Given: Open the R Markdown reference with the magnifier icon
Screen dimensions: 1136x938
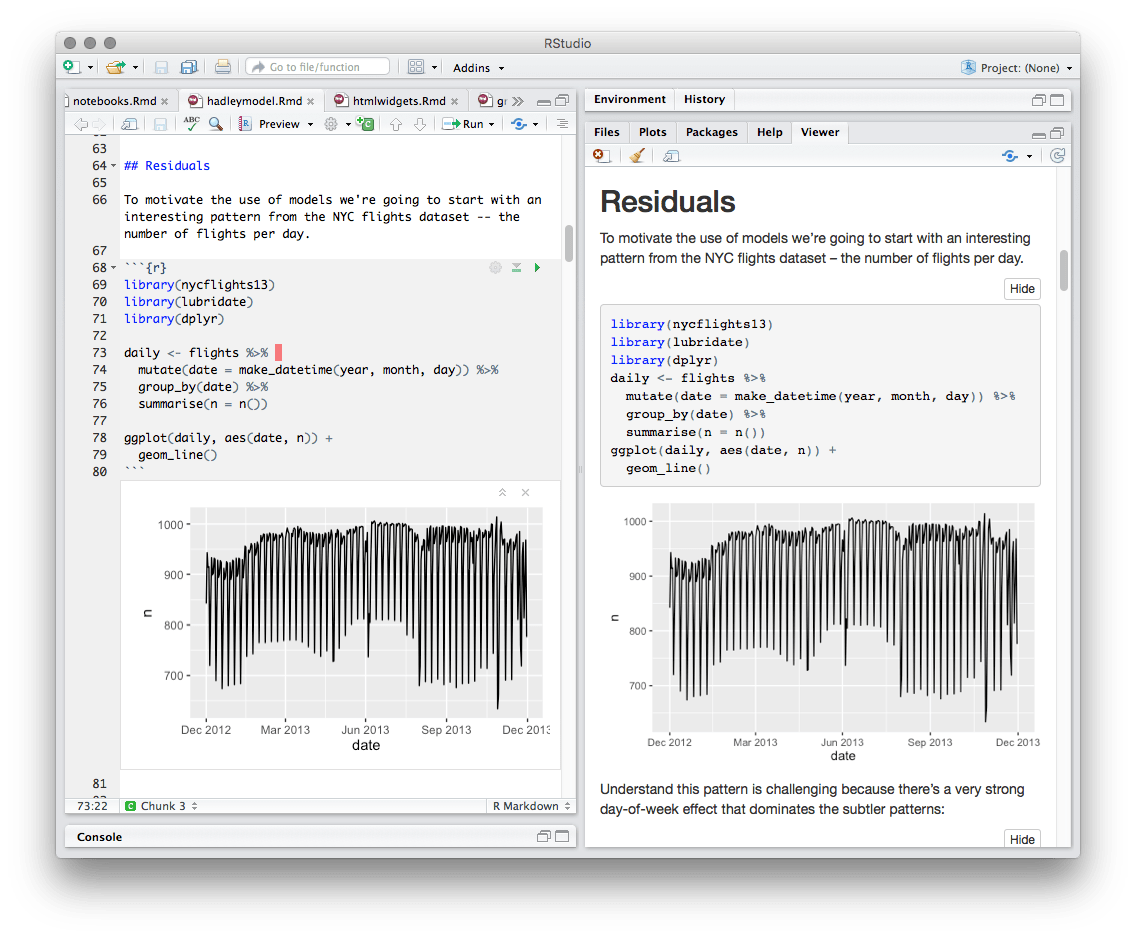Looking at the screenshot, I should 214,123.
